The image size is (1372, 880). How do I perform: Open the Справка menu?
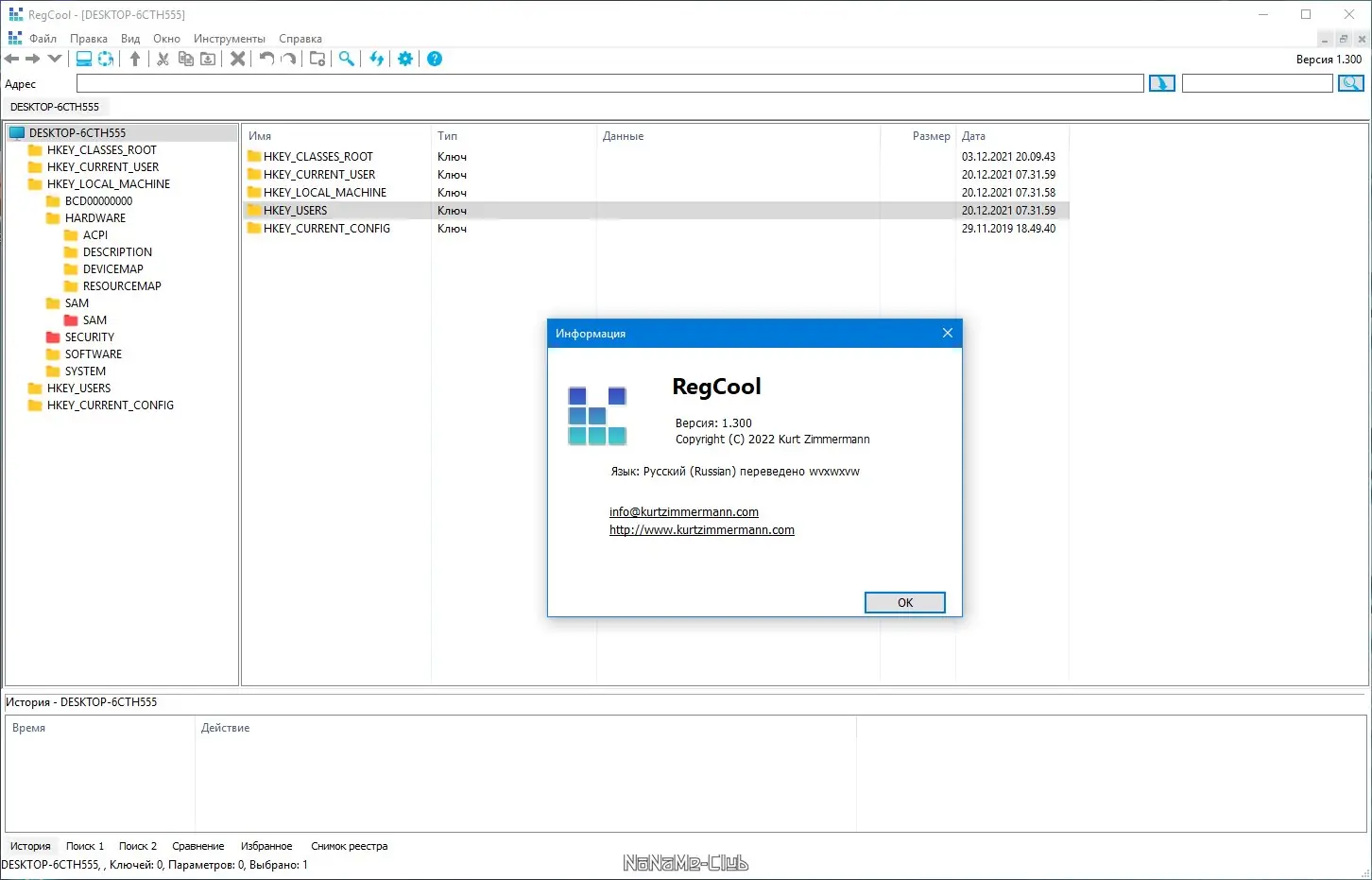click(300, 39)
